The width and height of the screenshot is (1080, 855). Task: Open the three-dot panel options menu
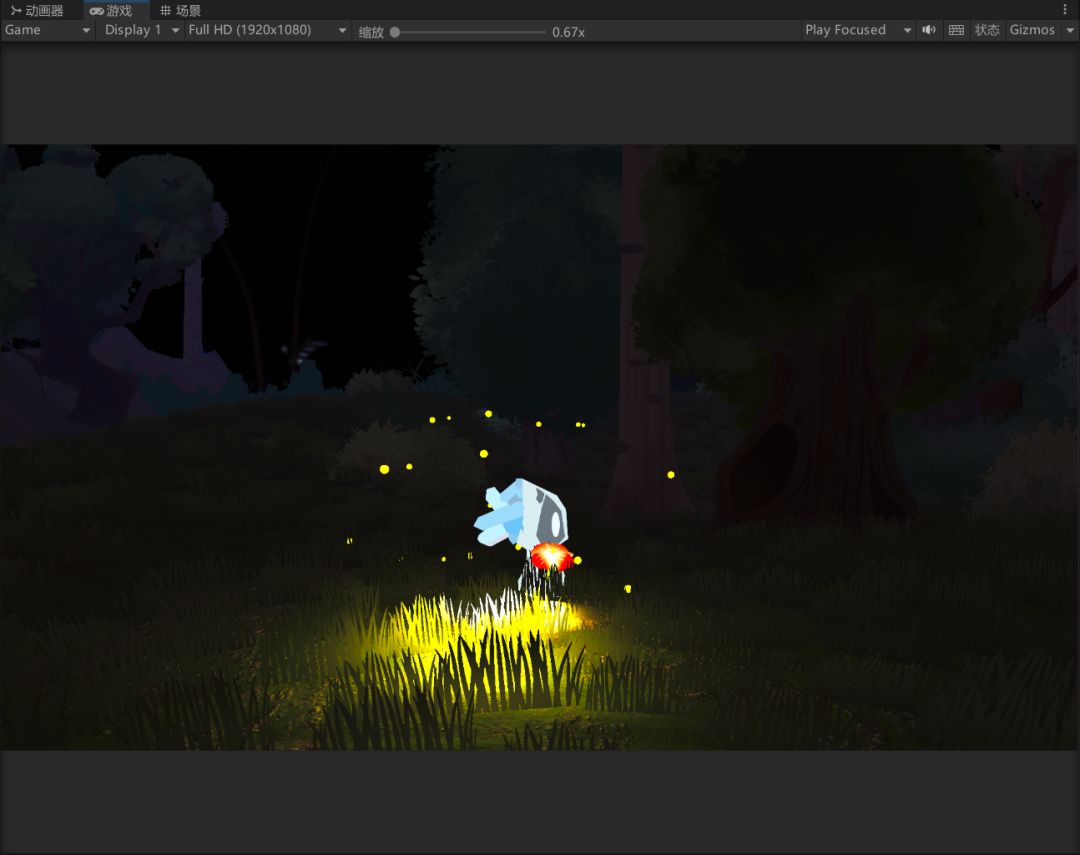1064,9
